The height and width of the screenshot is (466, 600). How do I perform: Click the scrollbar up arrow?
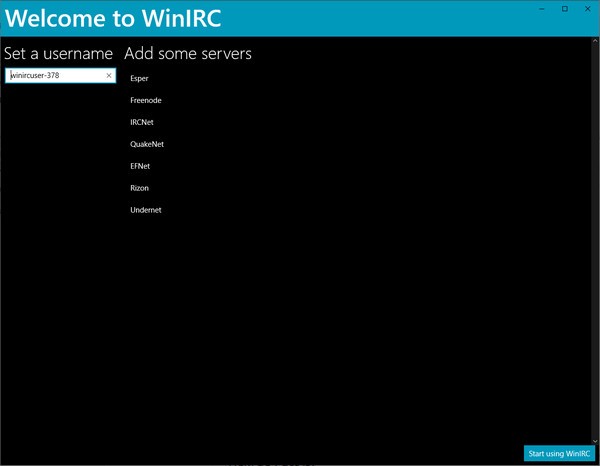pyautogui.click(x=595, y=40)
